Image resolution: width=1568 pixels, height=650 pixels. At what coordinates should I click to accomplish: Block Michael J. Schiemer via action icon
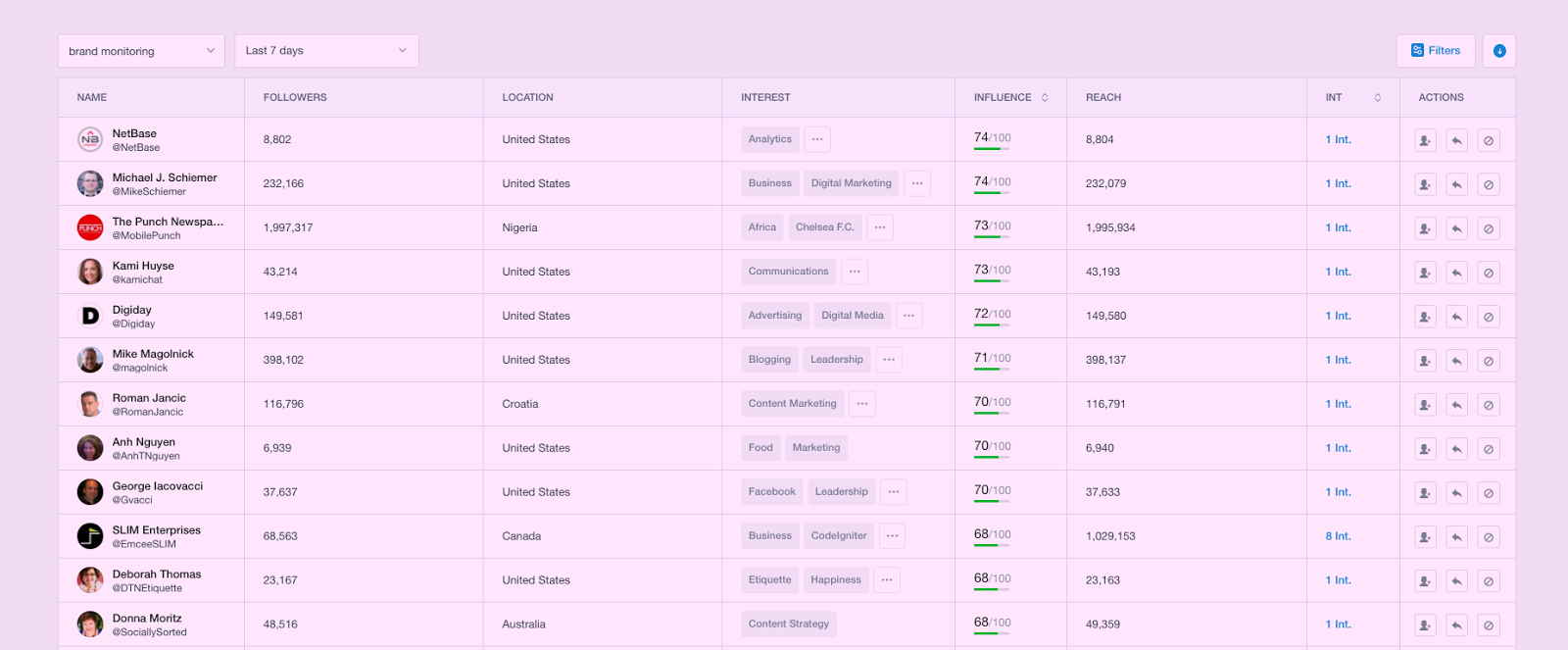click(x=1489, y=184)
